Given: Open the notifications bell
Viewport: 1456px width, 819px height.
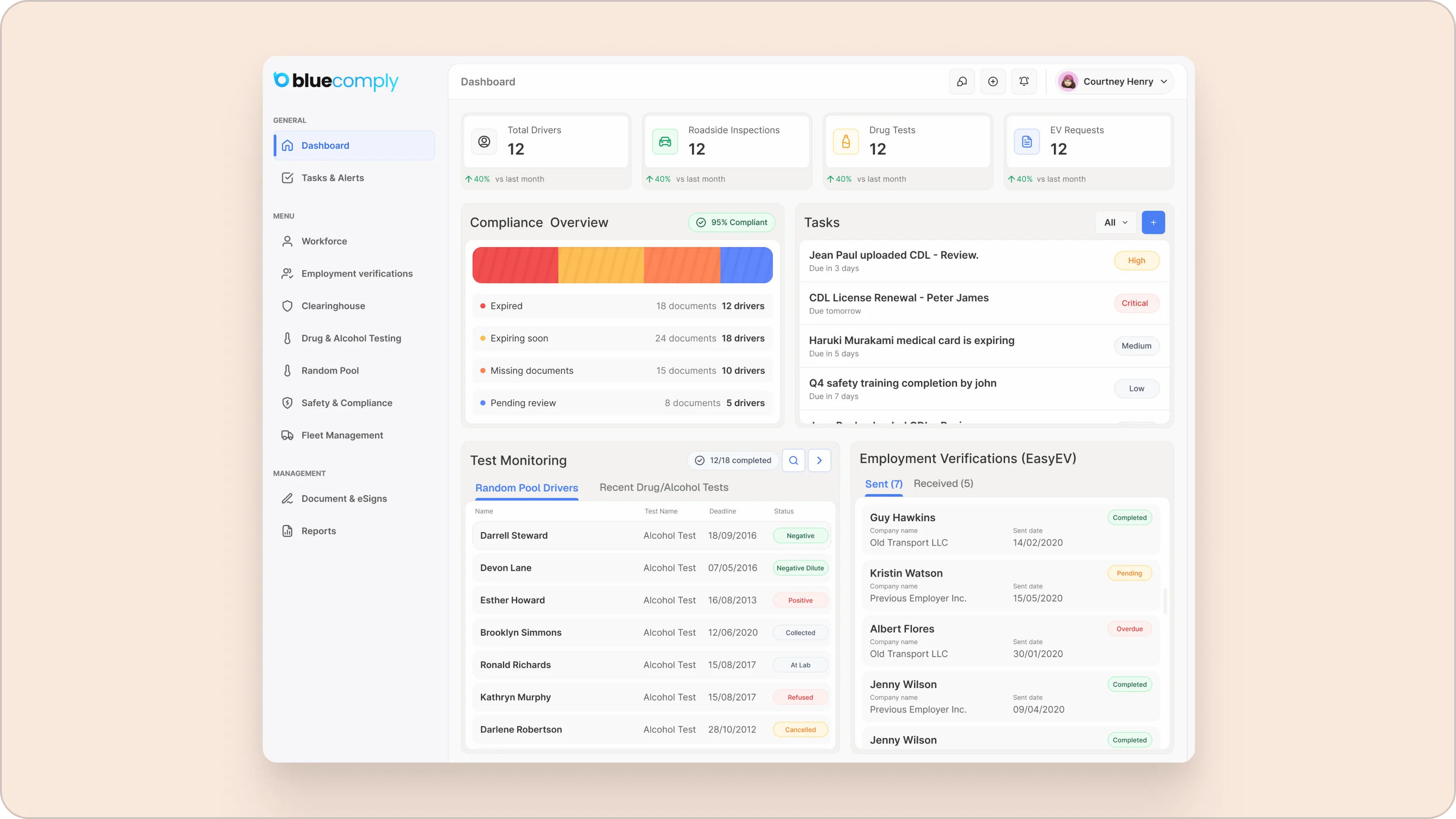Looking at the screenshot, I should click(1024, 81).
